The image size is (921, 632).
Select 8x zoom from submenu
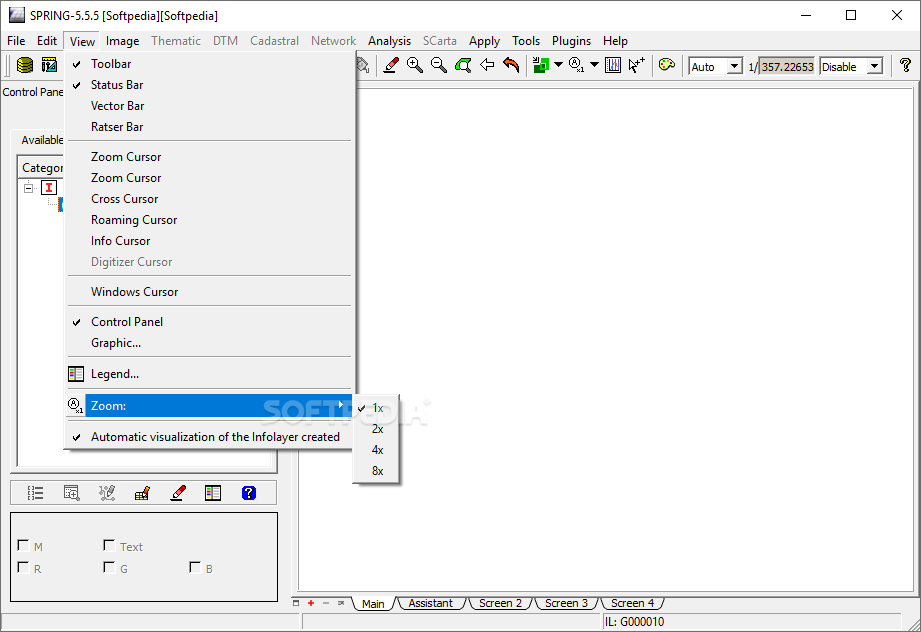coord(377,471)
